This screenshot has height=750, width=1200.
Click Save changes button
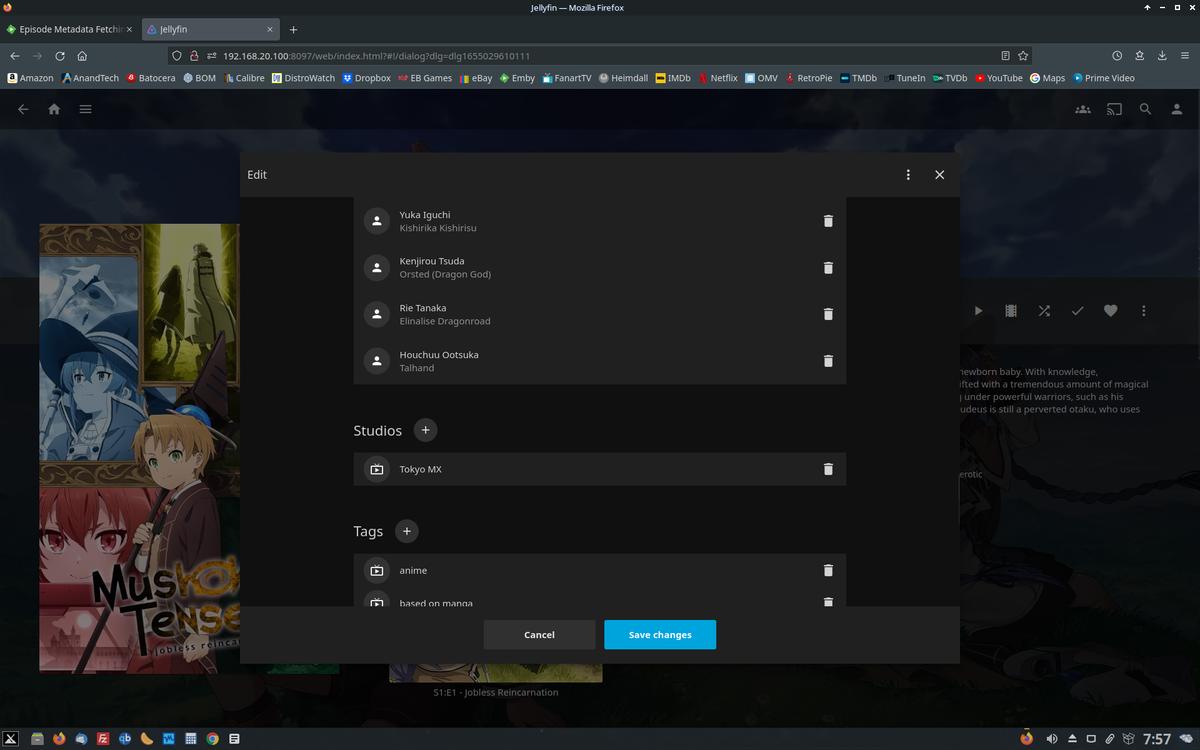point(660,635)
